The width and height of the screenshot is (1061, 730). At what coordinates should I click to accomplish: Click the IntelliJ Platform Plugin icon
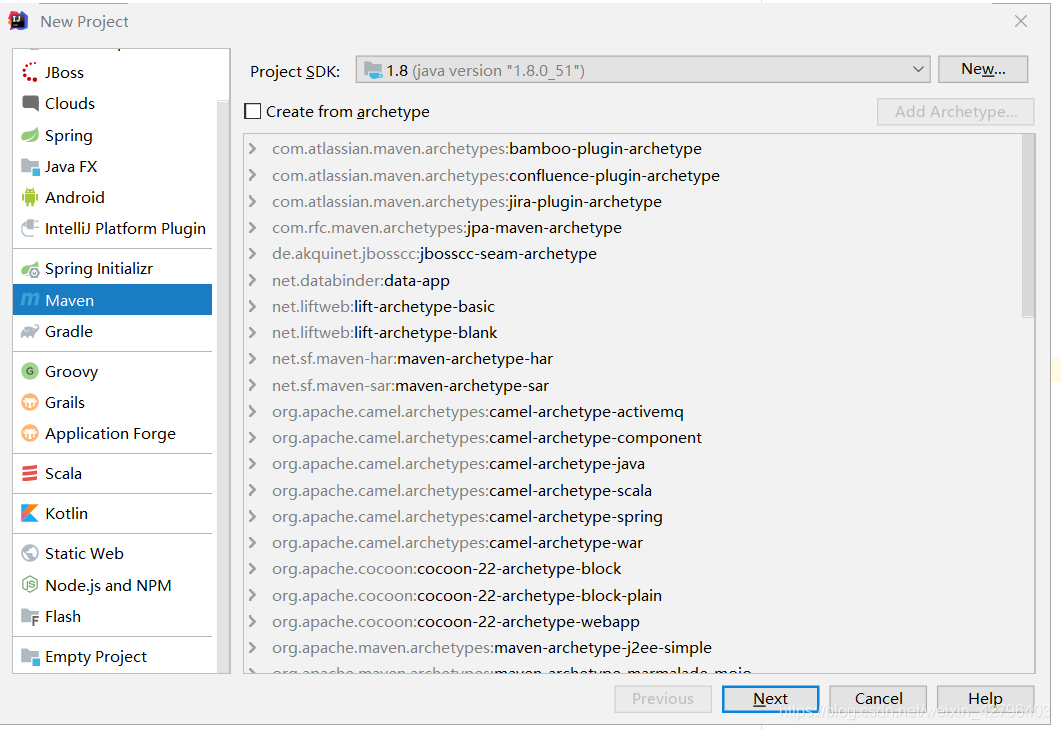tap(30, 229)
